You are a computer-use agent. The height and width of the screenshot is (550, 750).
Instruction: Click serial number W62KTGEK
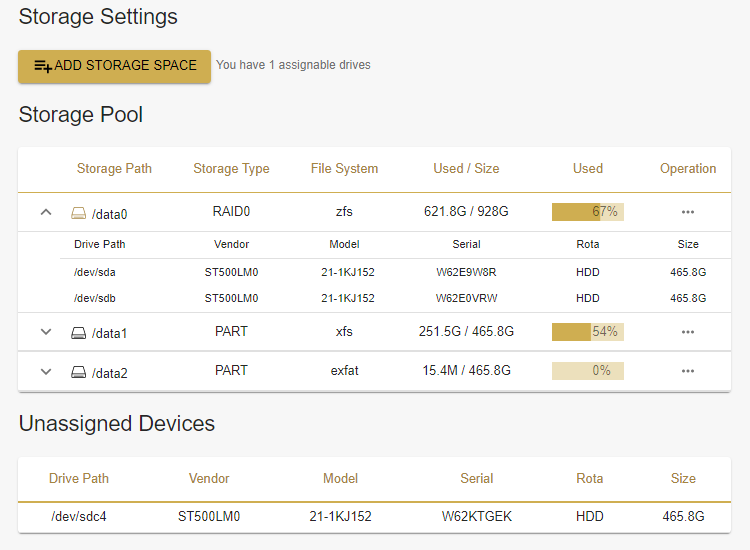click(476, 516)
